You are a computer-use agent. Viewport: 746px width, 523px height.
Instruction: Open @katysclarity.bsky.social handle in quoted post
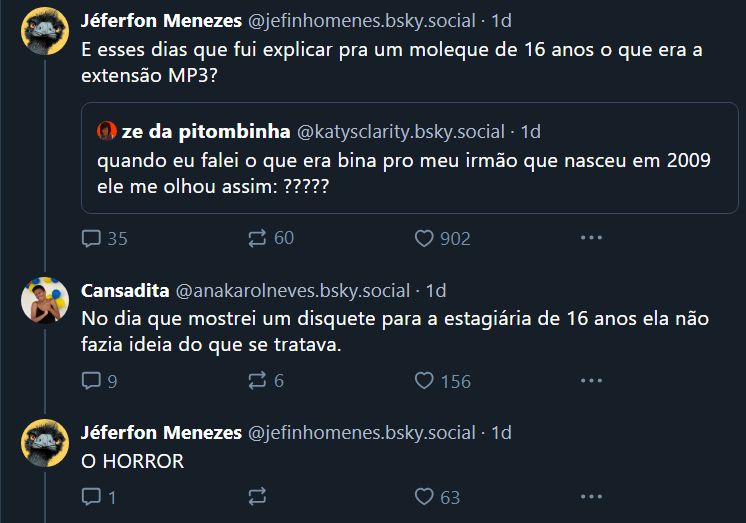pyautogui.click(x=401, y=132)
